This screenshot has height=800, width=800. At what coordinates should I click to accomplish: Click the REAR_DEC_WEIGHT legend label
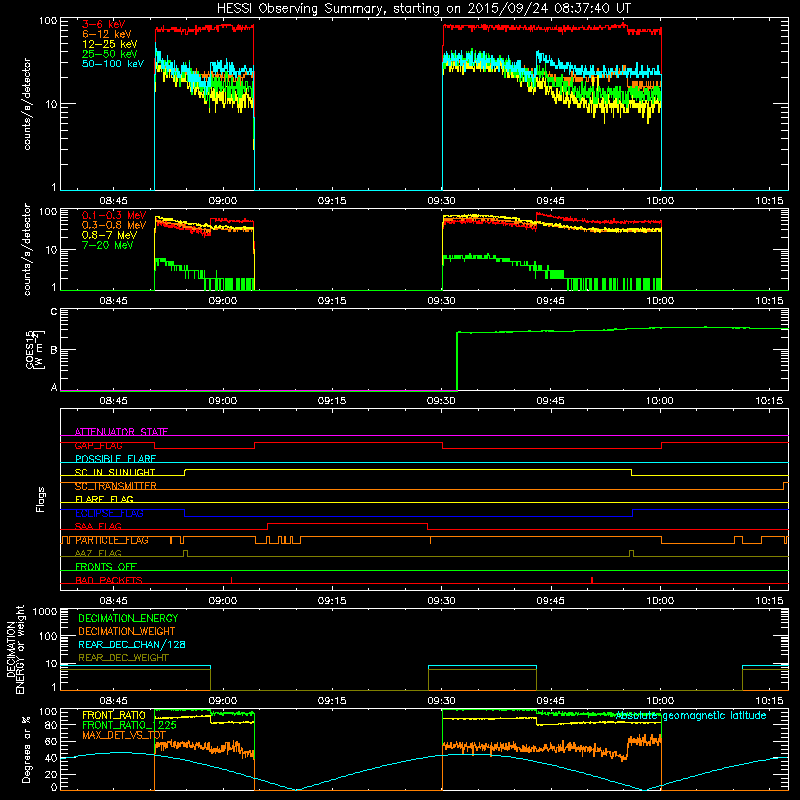click(123, 658)
